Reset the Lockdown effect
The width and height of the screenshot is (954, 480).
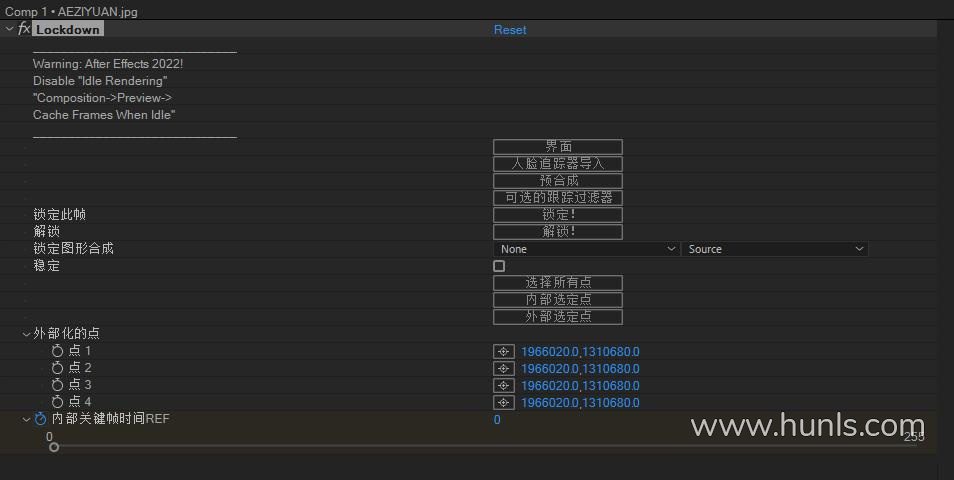click(x=510, y=30)
